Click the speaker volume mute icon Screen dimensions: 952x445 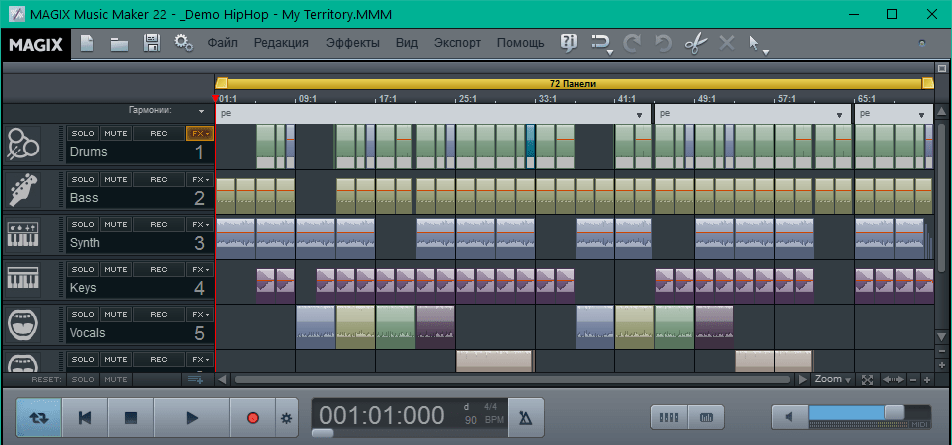click(x=789, y=417)
